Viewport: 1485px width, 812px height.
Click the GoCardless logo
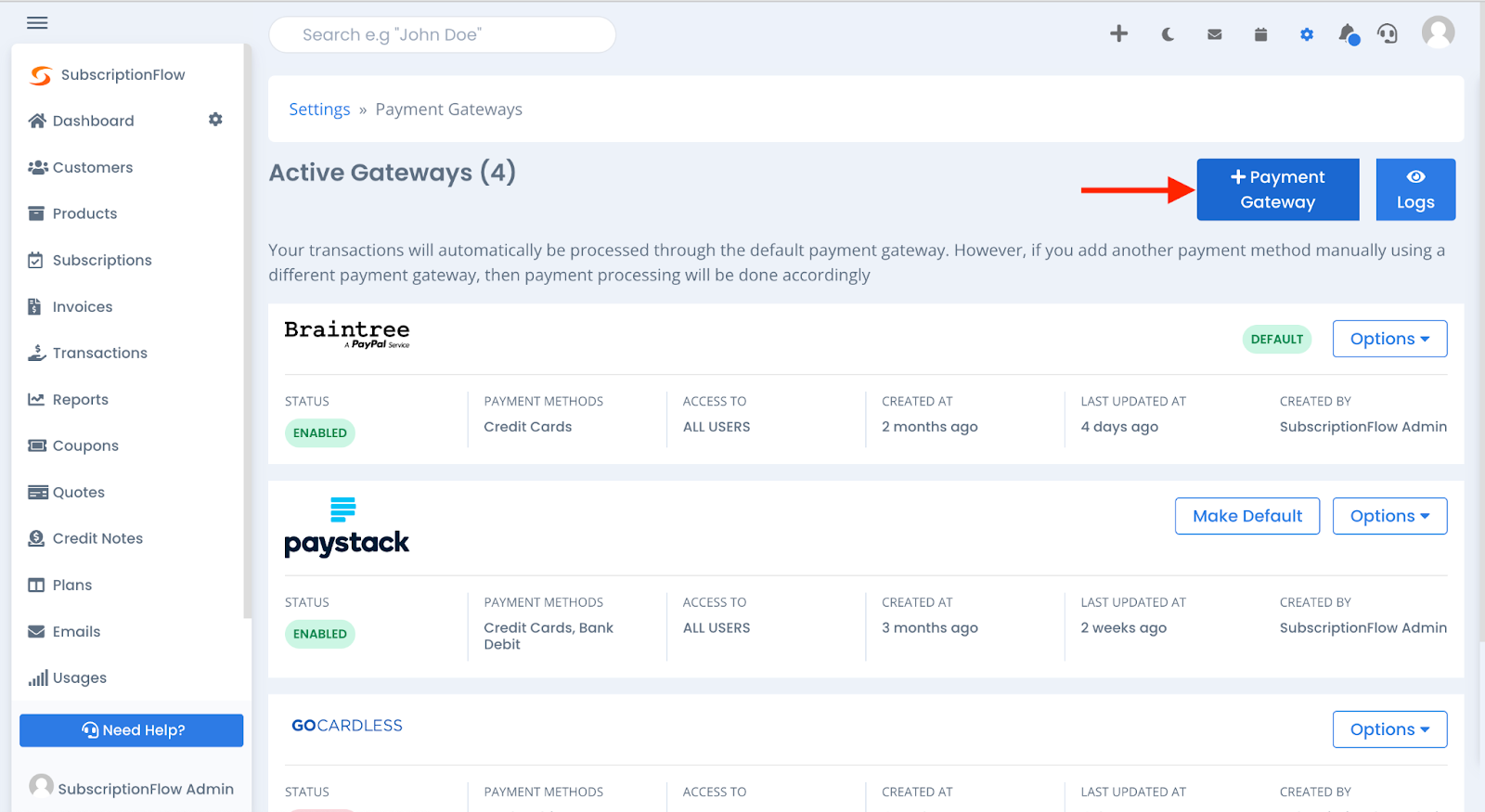tap(347, 726)
